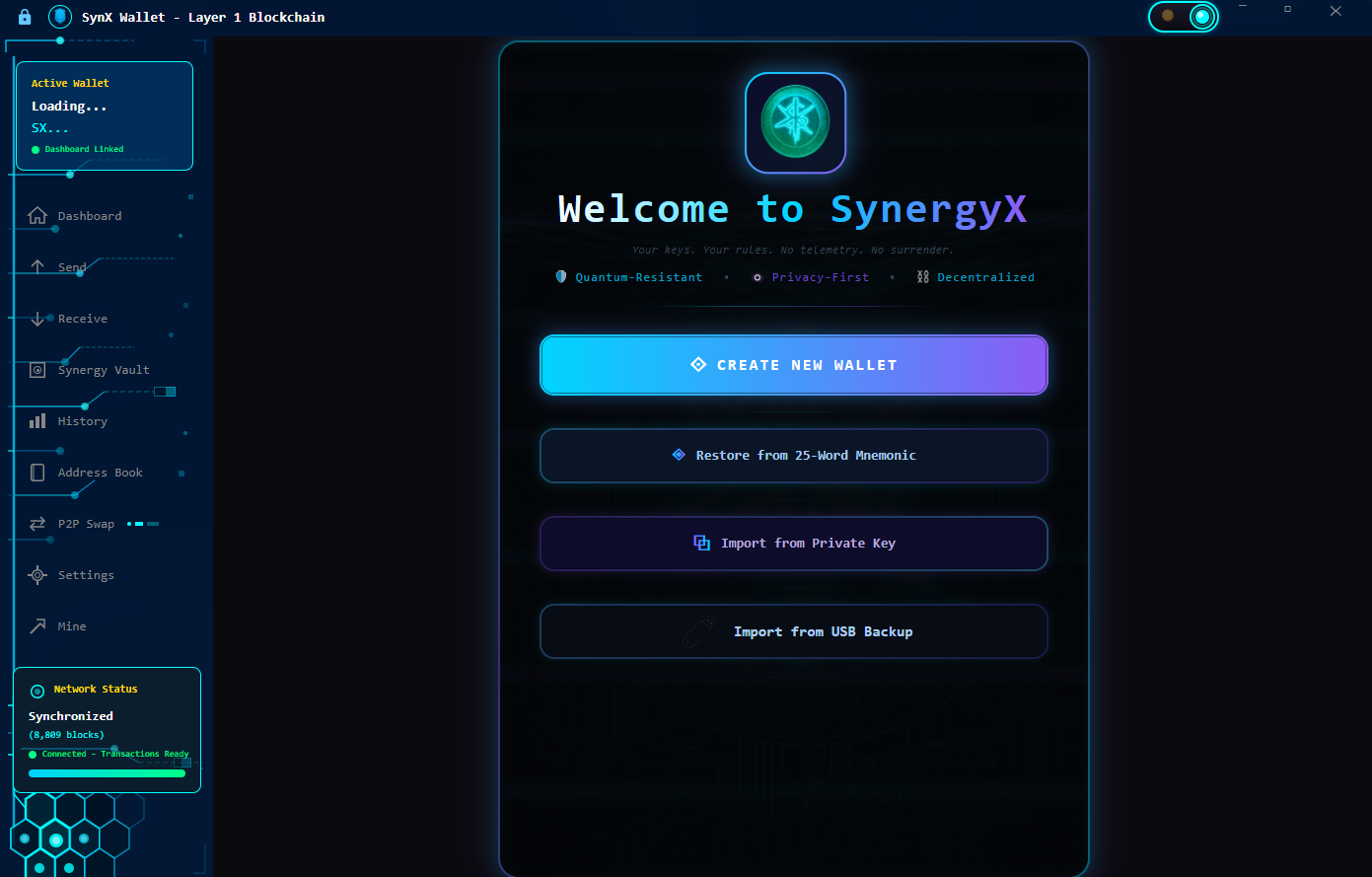Click the SynergyX coin logo

pyautogui.click(x=795, y=123)
